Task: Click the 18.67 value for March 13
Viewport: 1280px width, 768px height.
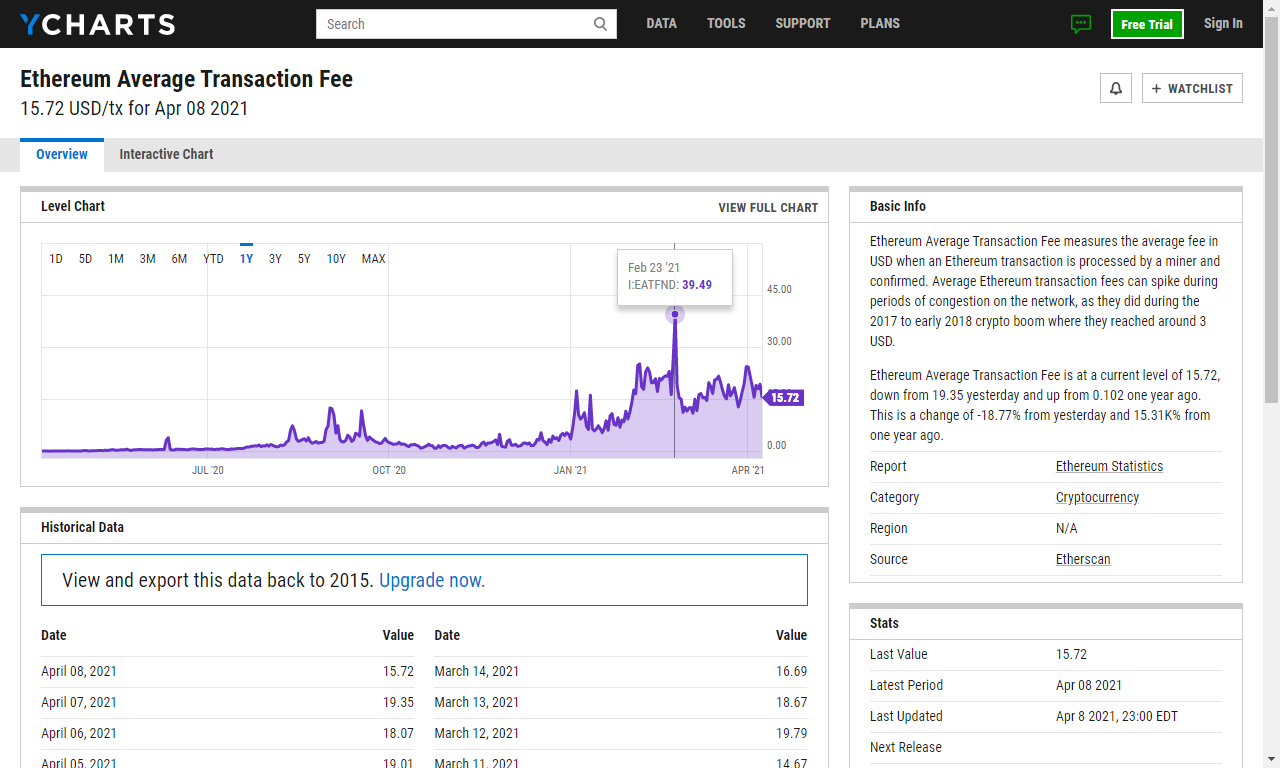Action: click(791, 703)
